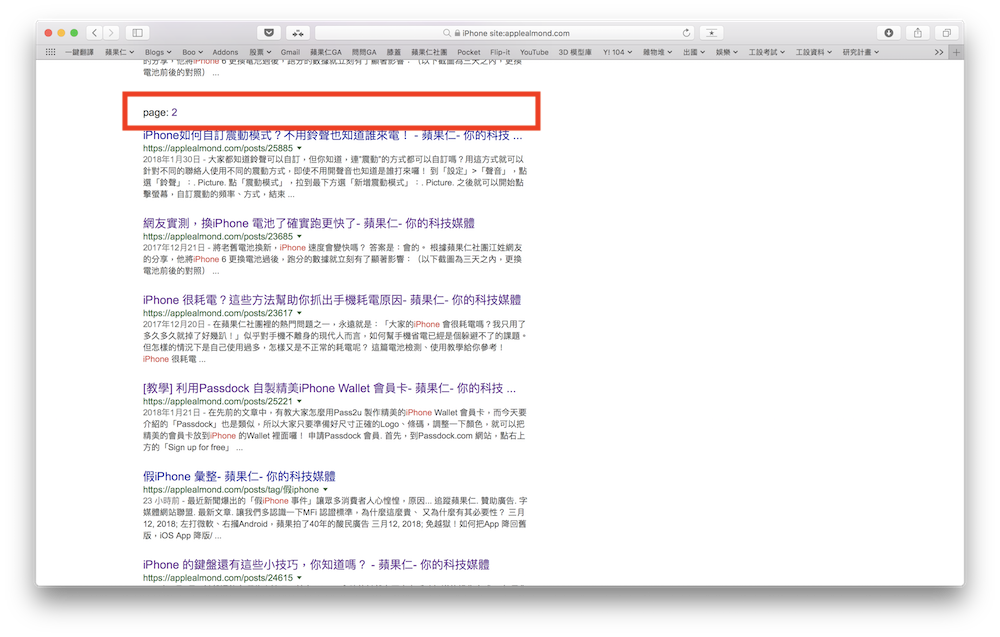
Task: Expand the 雜物堆 bookmarks folder
Action: [658, 52]
